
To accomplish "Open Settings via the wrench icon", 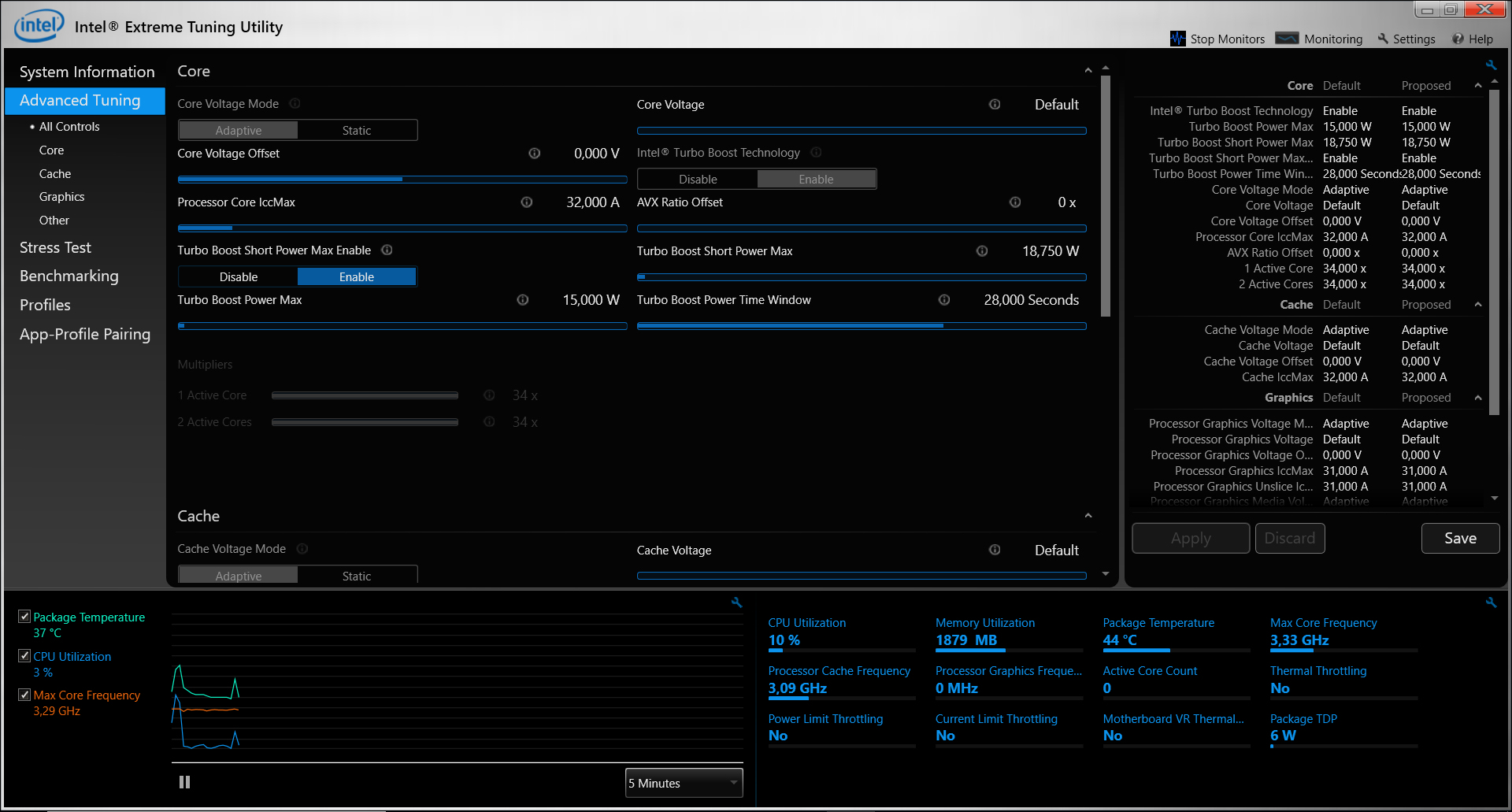I will tap(1383, 39).
